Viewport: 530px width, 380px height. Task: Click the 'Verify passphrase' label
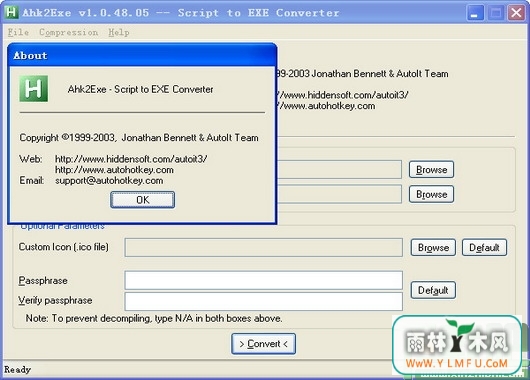coord(55,300)
